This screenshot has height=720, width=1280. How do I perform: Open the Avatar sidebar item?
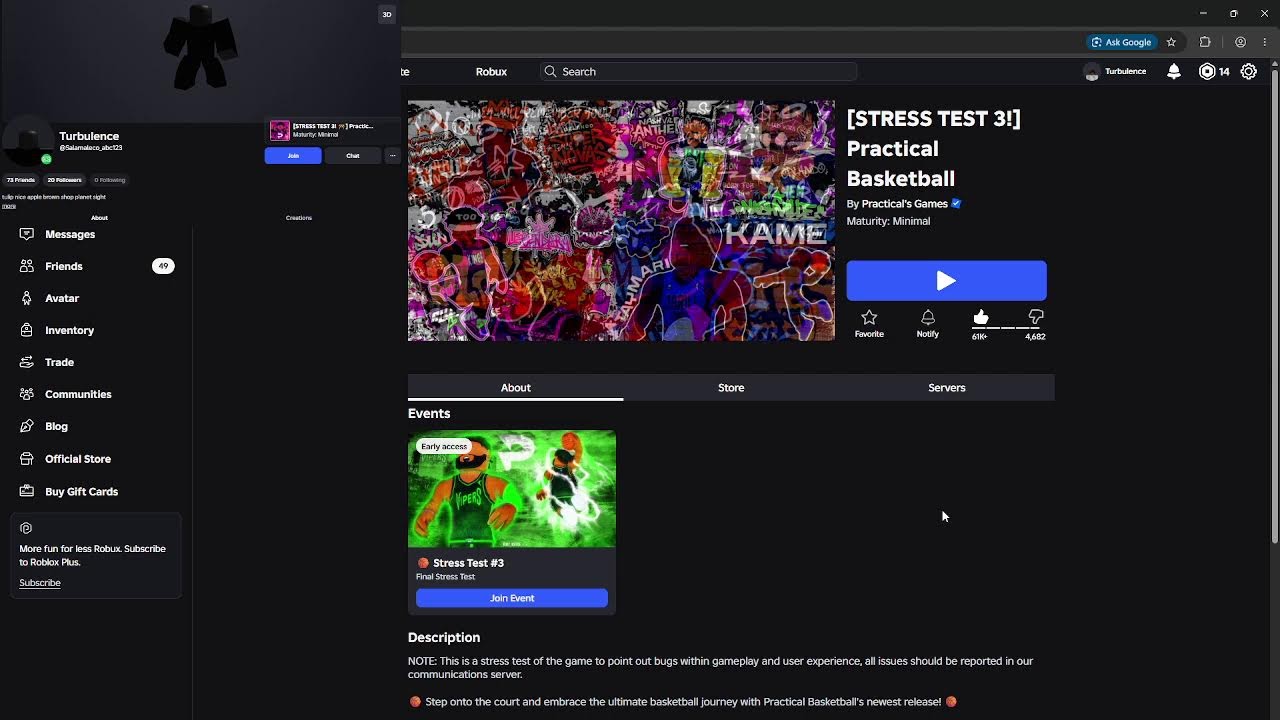tap(50, 298)
